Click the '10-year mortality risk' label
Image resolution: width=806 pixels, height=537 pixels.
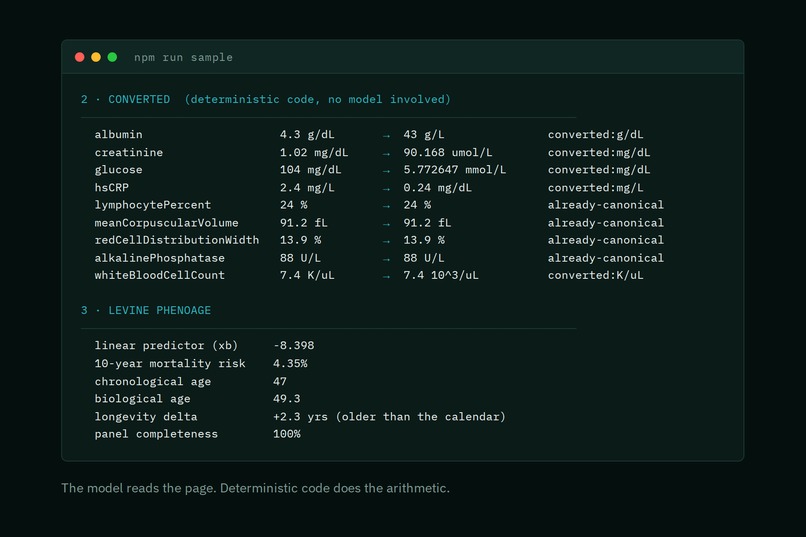coord(170,364)
